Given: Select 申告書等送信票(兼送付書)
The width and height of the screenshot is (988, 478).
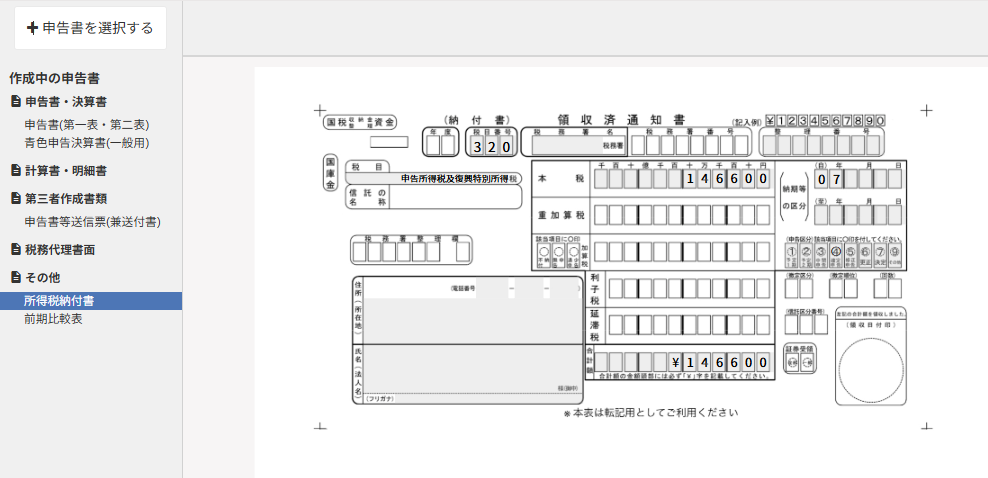Looking at the screenshot, I should point(92,222).
